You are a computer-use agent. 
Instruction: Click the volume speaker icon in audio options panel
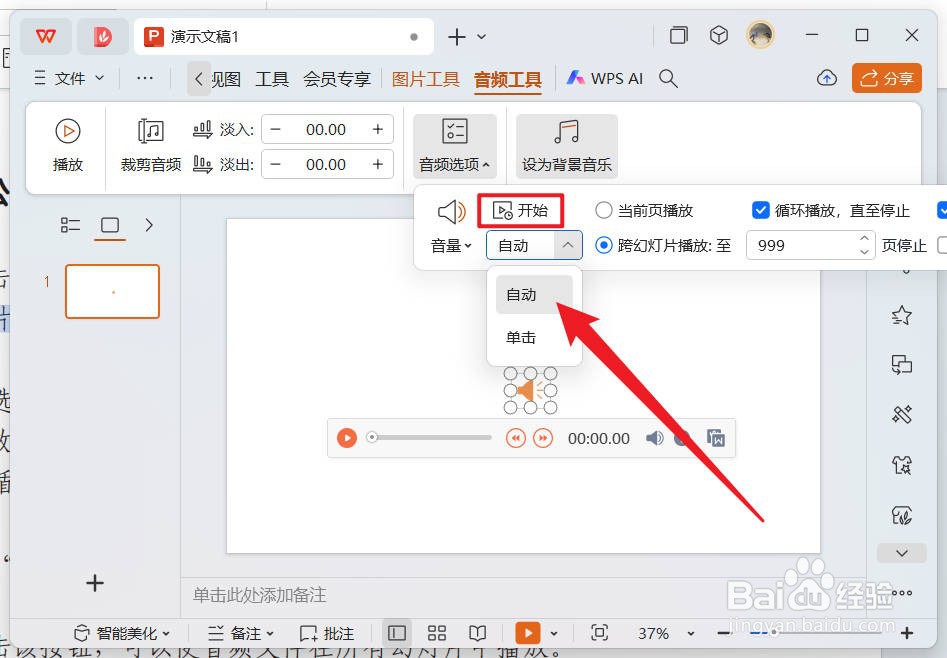[x=451, y=210]
